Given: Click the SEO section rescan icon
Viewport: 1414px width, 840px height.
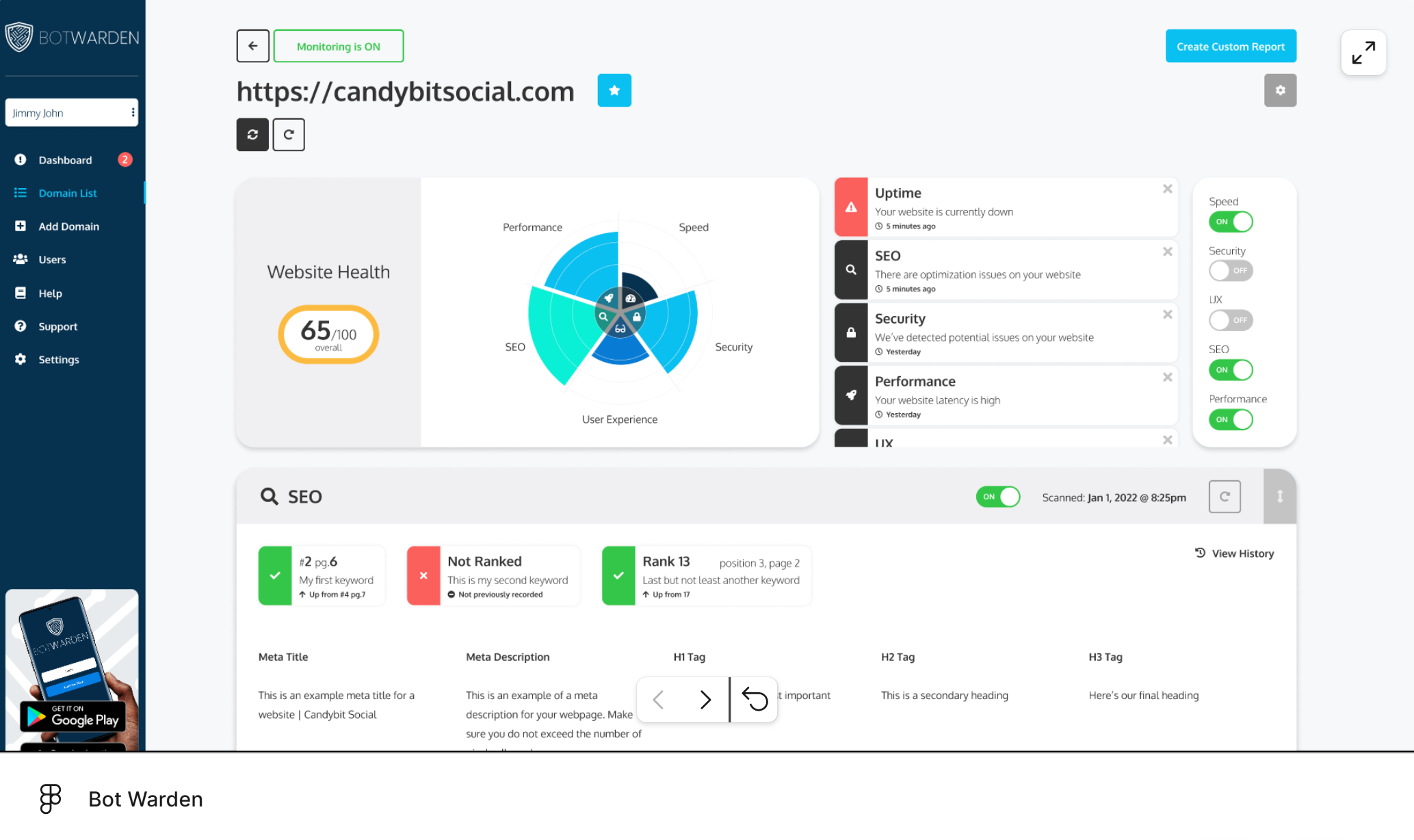Looking at the screenshot, I should coord(1224,497).
